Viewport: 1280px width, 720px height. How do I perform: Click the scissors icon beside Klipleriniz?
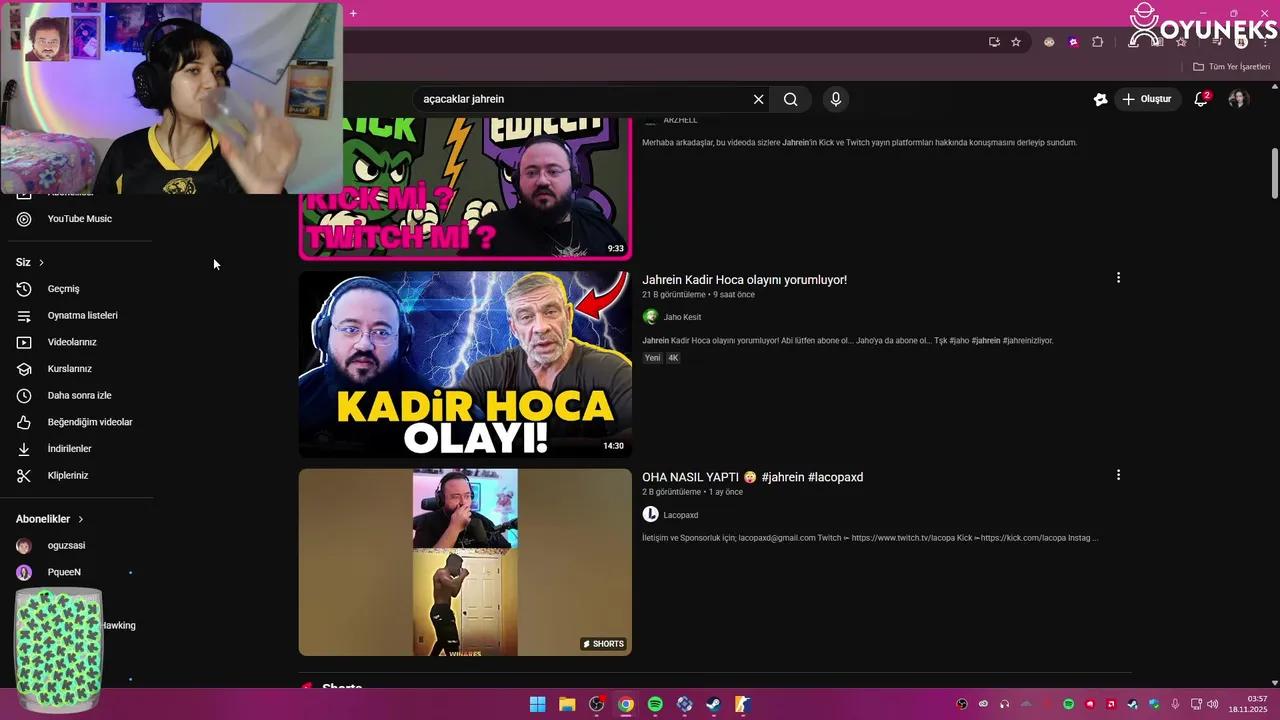[x=24, y=475]
